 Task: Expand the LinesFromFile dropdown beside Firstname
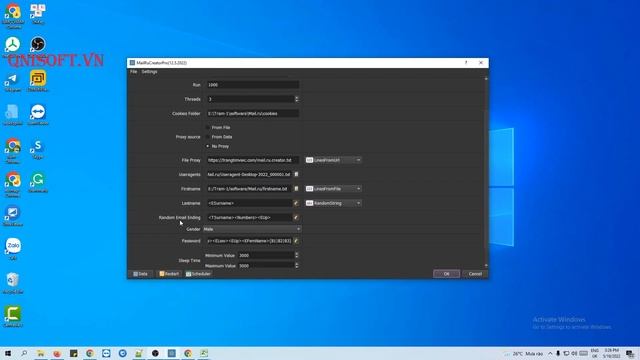pos(333,189)
